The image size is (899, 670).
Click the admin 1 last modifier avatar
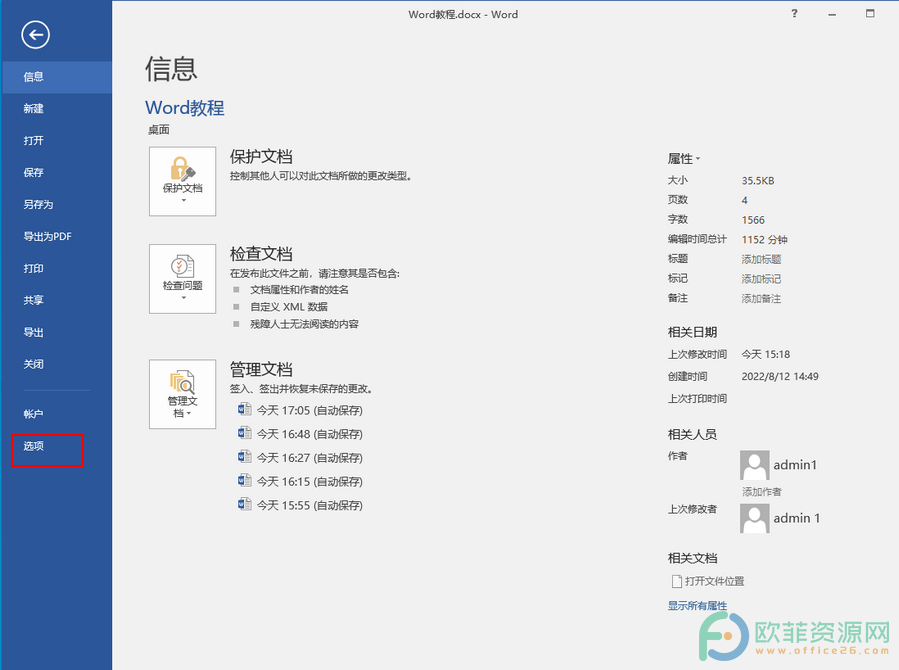[x=755, y=518]
